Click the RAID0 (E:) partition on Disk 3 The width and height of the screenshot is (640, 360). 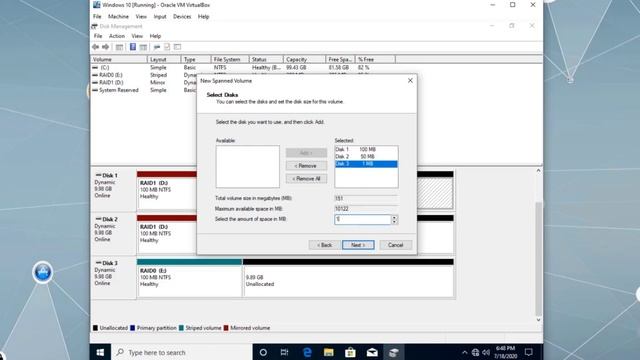coord(189,281)
